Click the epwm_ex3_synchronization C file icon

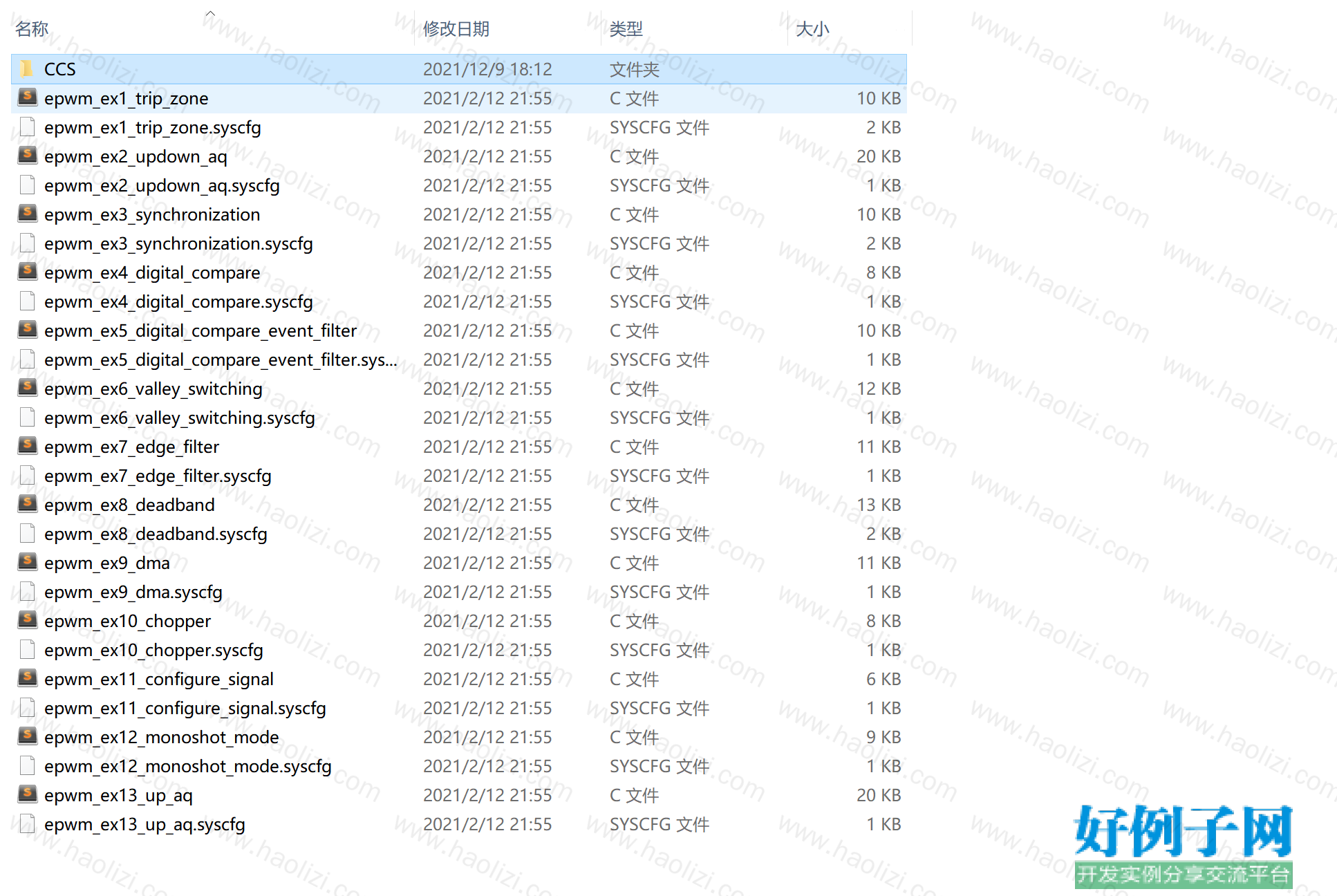[27, 214]
